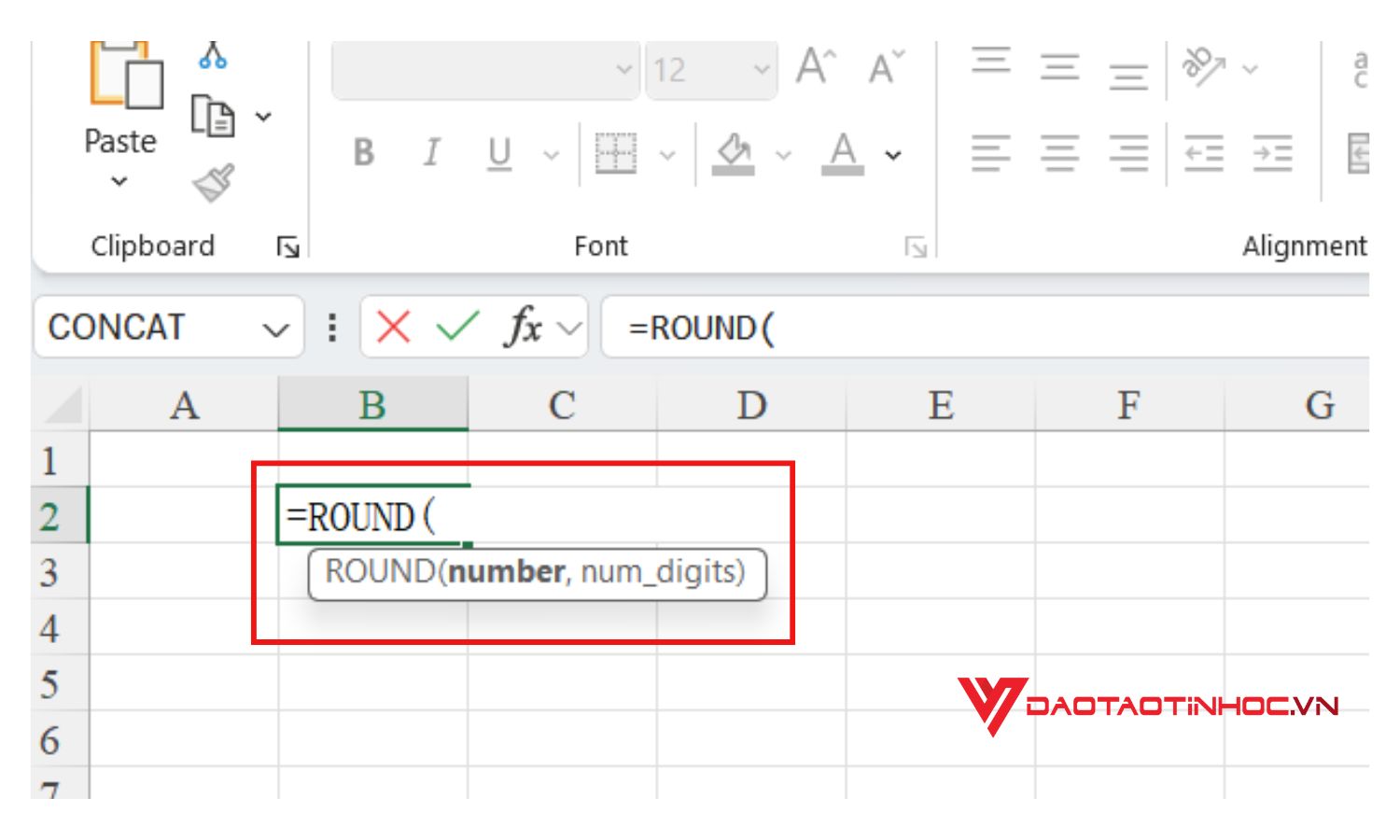Image resolution: width=1400 pixels, height=840 pixels.
Task: Open the Name Box dropdown arrow
Action: 275,329
